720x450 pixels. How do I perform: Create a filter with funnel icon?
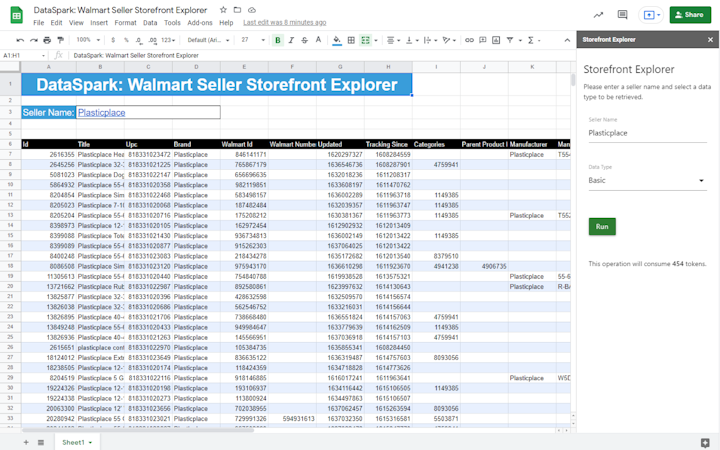coord(510,40)
